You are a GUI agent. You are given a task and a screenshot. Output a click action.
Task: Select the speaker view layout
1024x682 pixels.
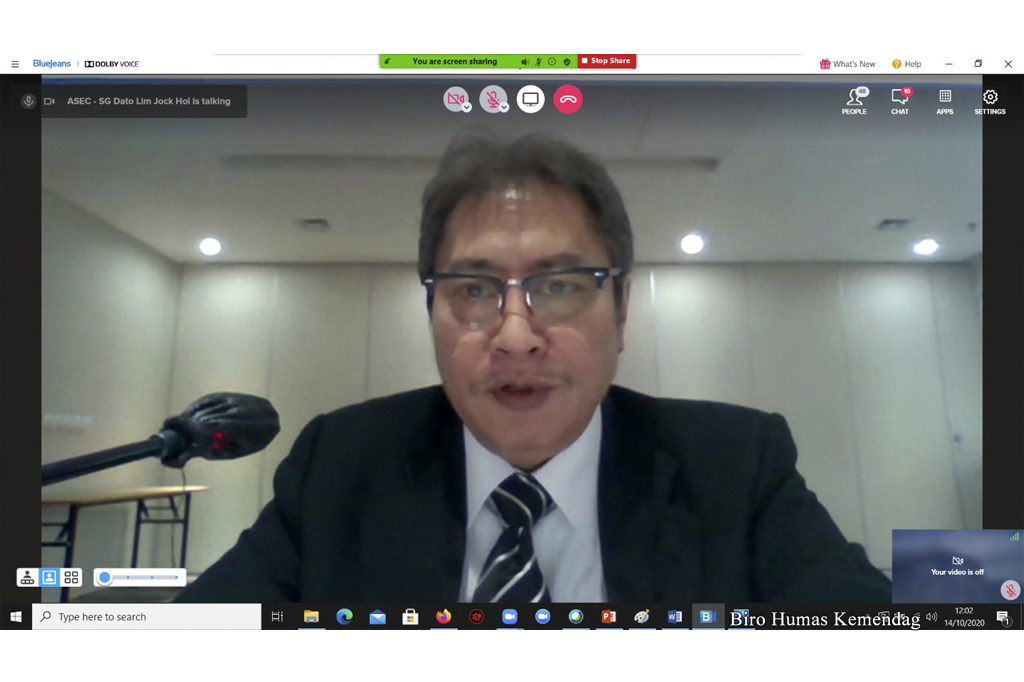pyautogui.click(x=49, y=578)
